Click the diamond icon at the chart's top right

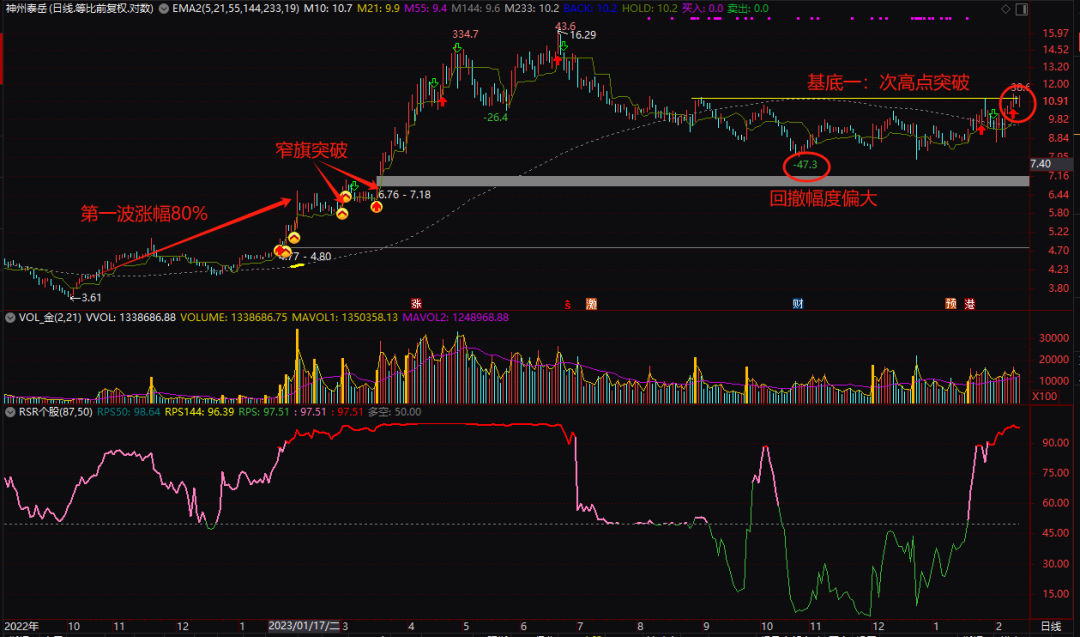[1006, 9]
